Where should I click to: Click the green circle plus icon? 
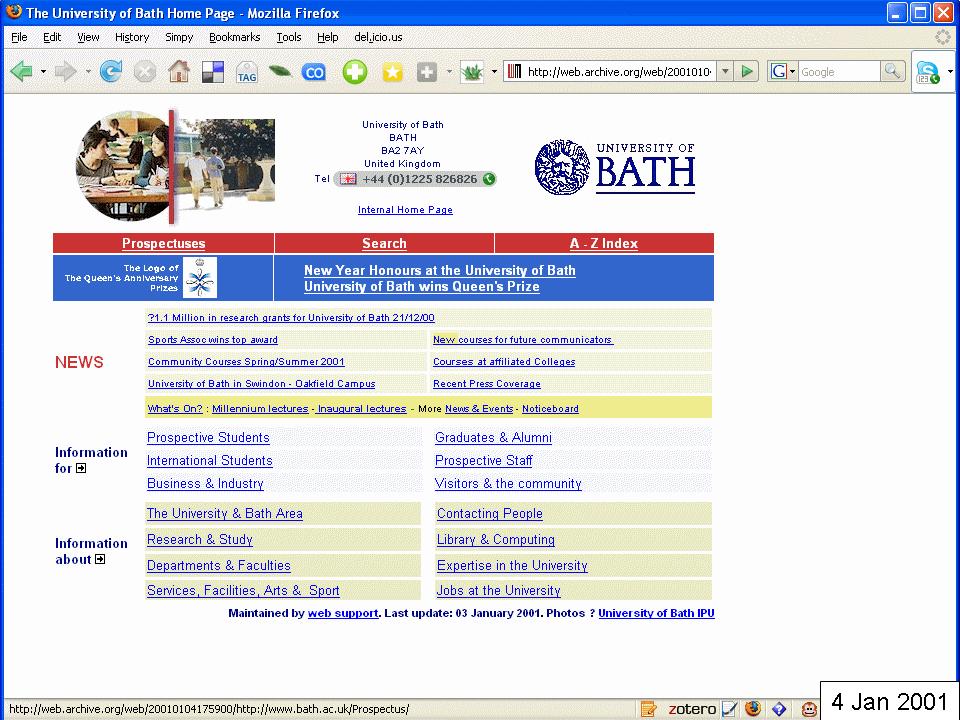point(354,72)
